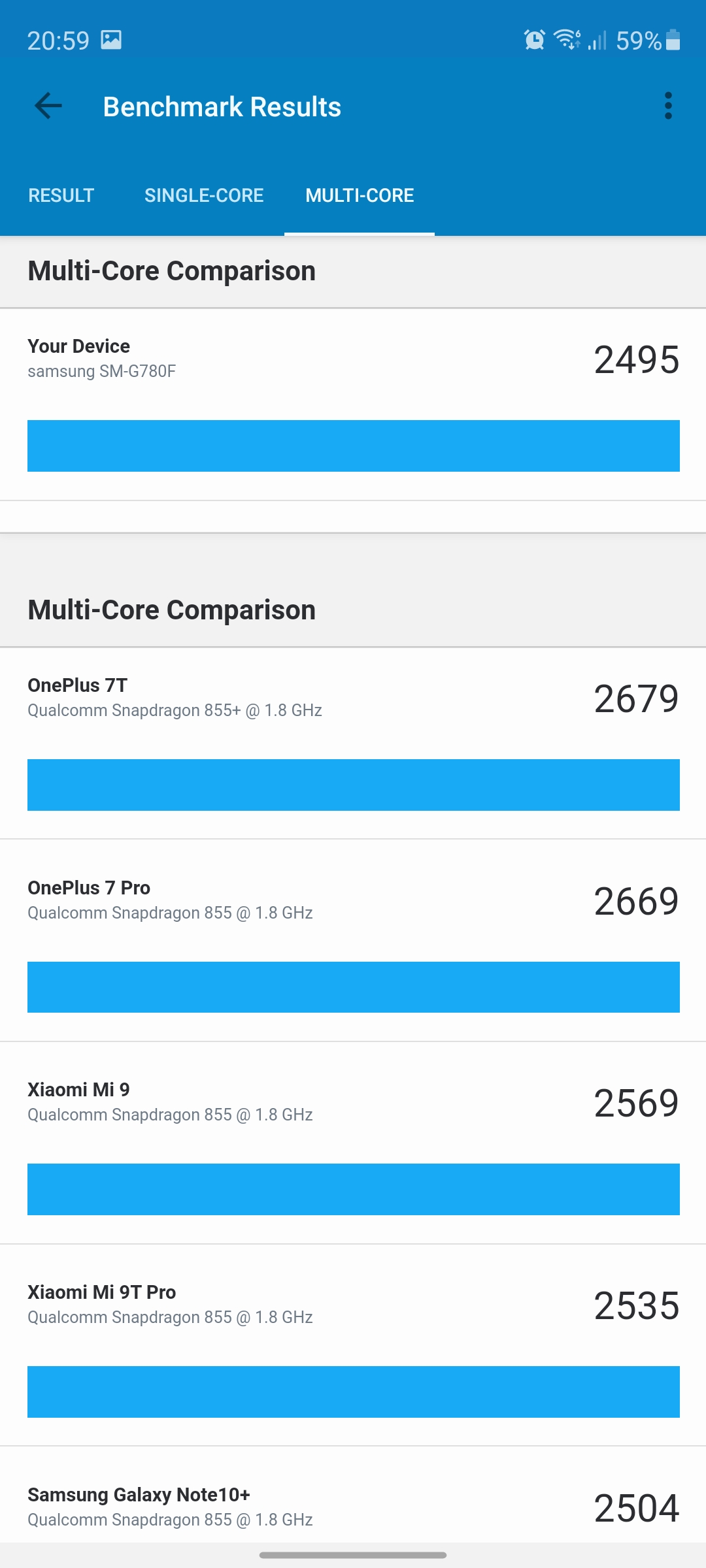Tap the battery icon in status bar
The height and width of the screenshot is (1568, 706).
point(673,41)
